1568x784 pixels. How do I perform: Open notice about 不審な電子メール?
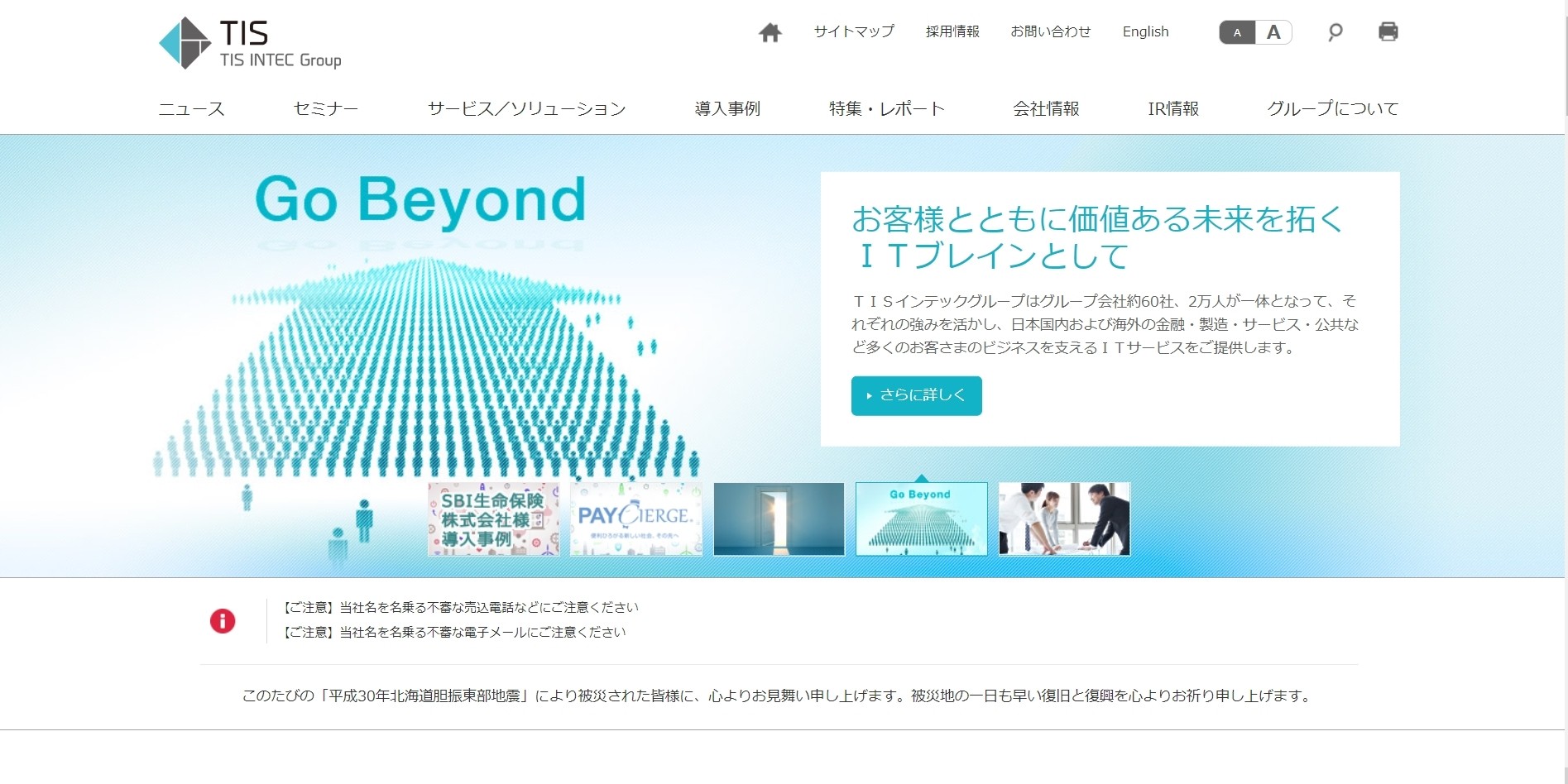pos(453,632)
